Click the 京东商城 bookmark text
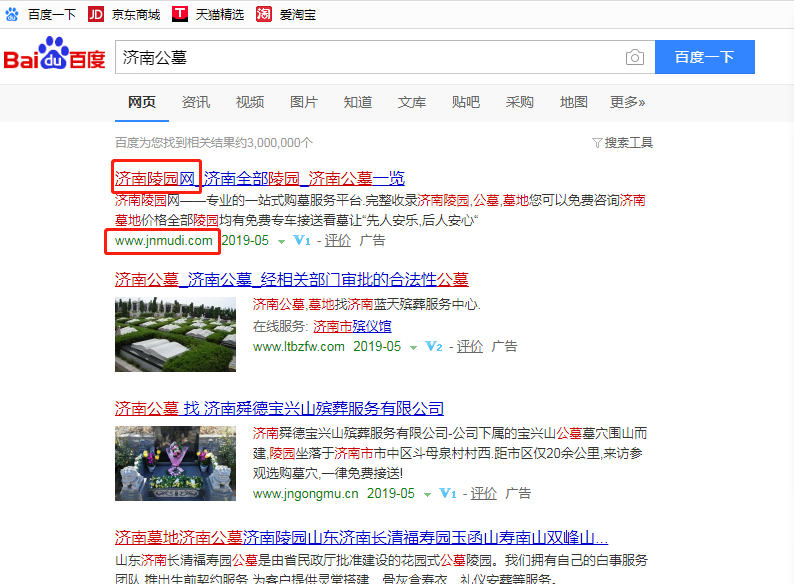The image size is (794, 584). pyautogui.click(x=136, y=15)
